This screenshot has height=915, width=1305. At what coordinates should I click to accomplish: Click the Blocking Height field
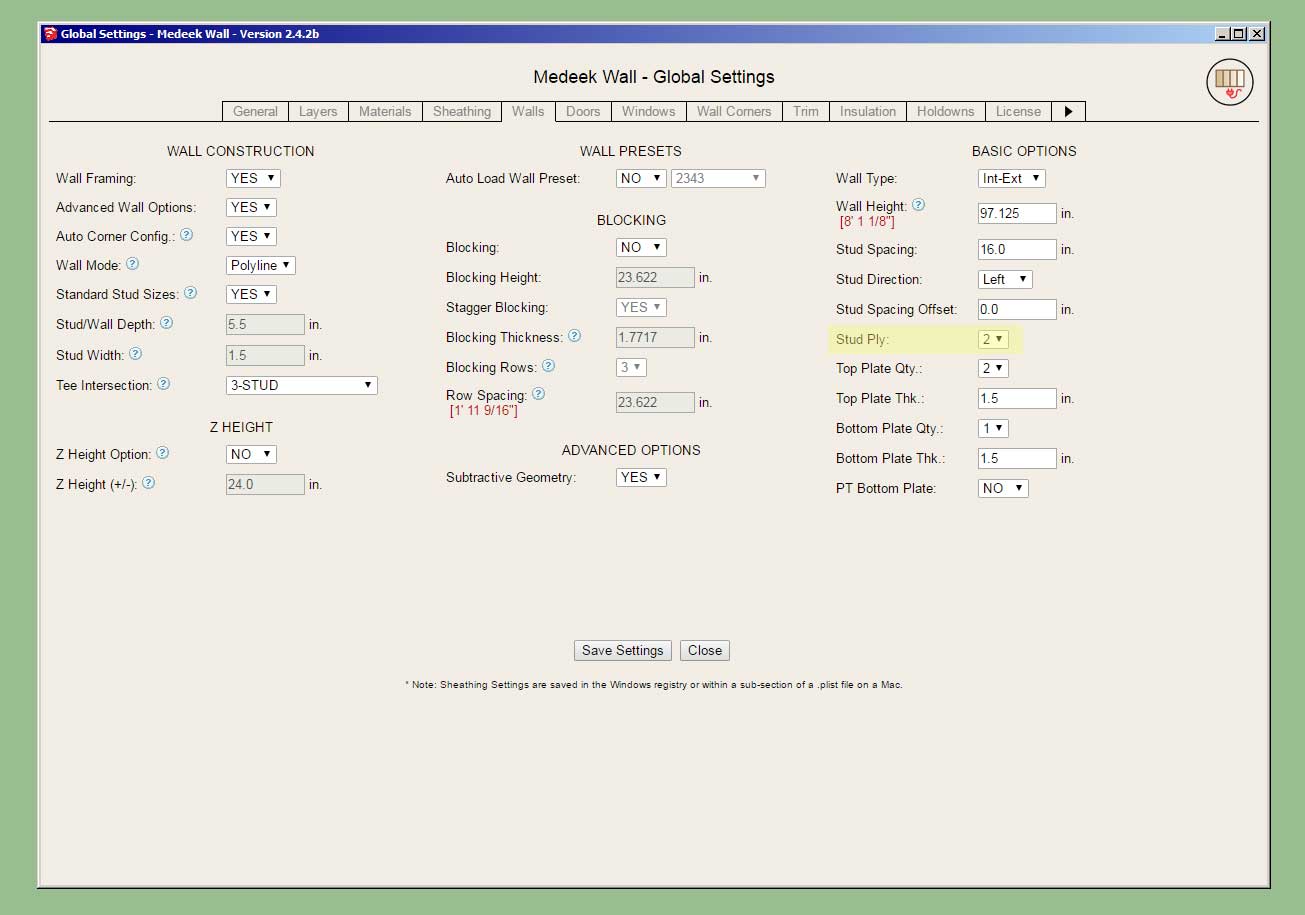point(656,277)
